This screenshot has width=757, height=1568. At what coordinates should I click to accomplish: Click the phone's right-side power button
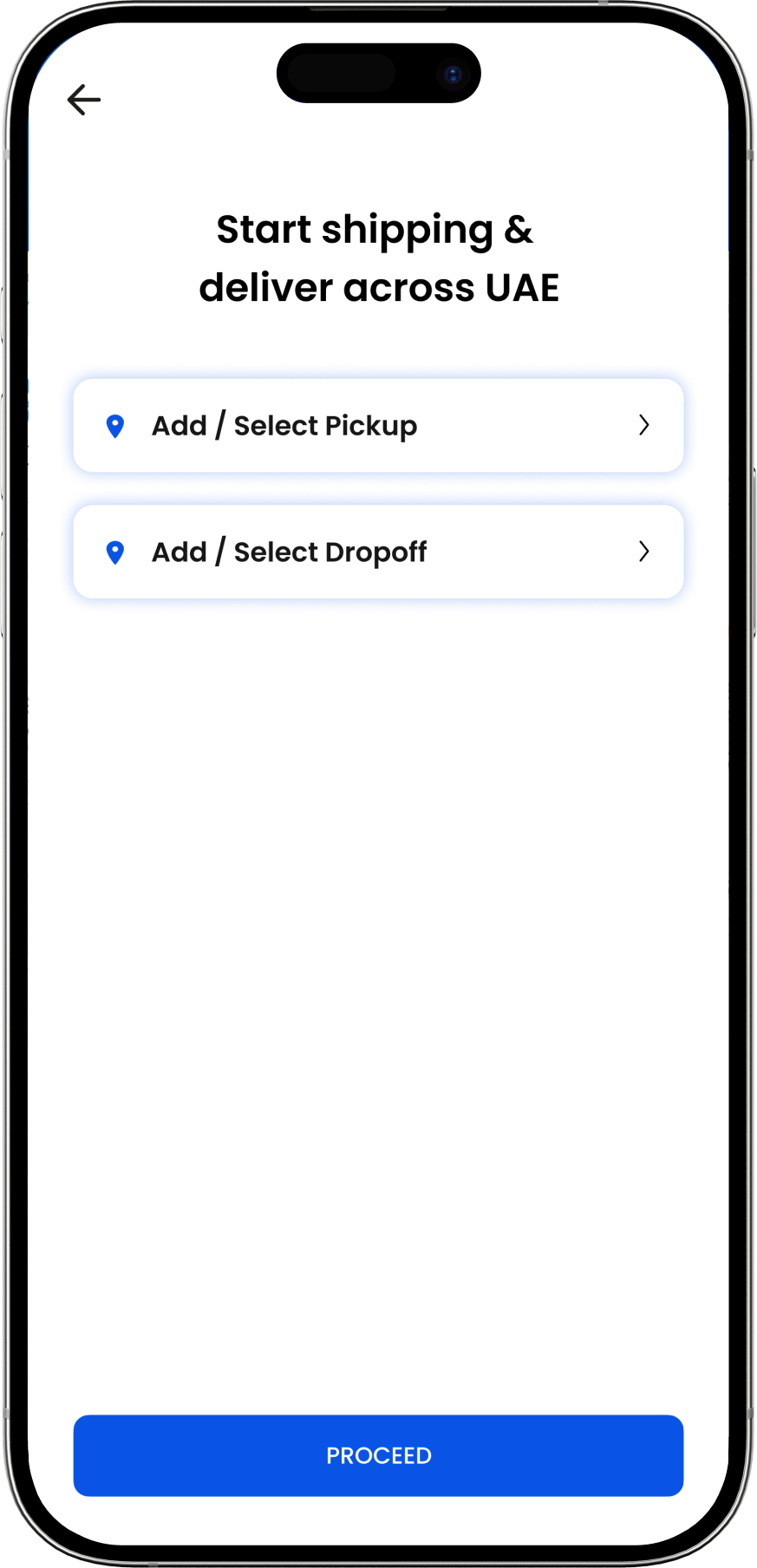(x=754, y=552)
